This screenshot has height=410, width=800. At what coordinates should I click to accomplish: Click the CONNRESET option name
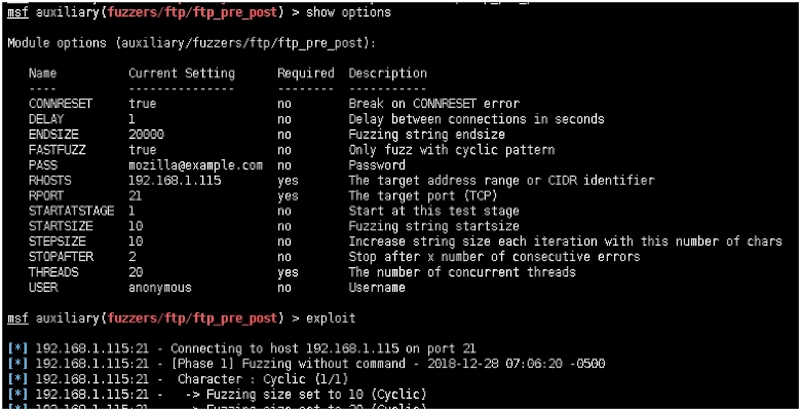coord(59,103)
